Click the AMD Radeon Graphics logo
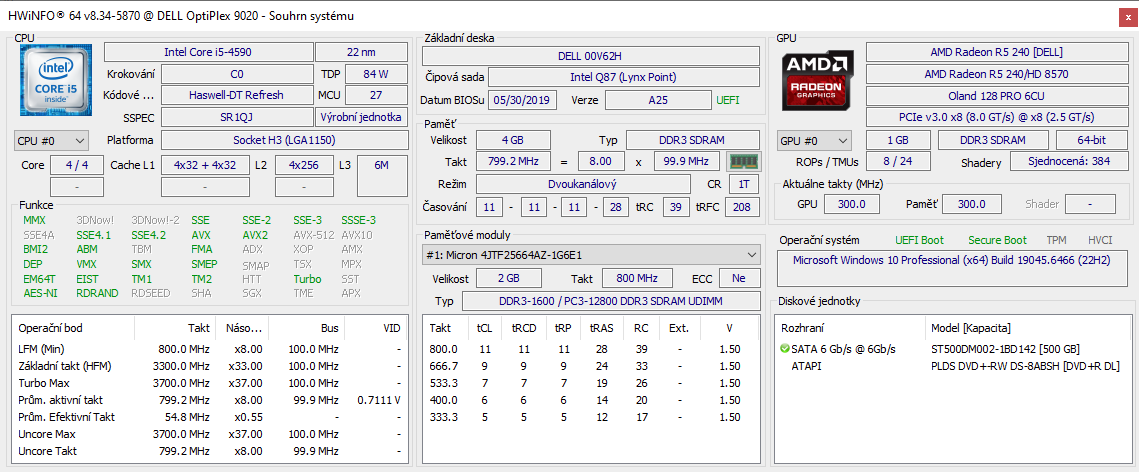Screen dimensions: 1139x472 tap(817, 82)
